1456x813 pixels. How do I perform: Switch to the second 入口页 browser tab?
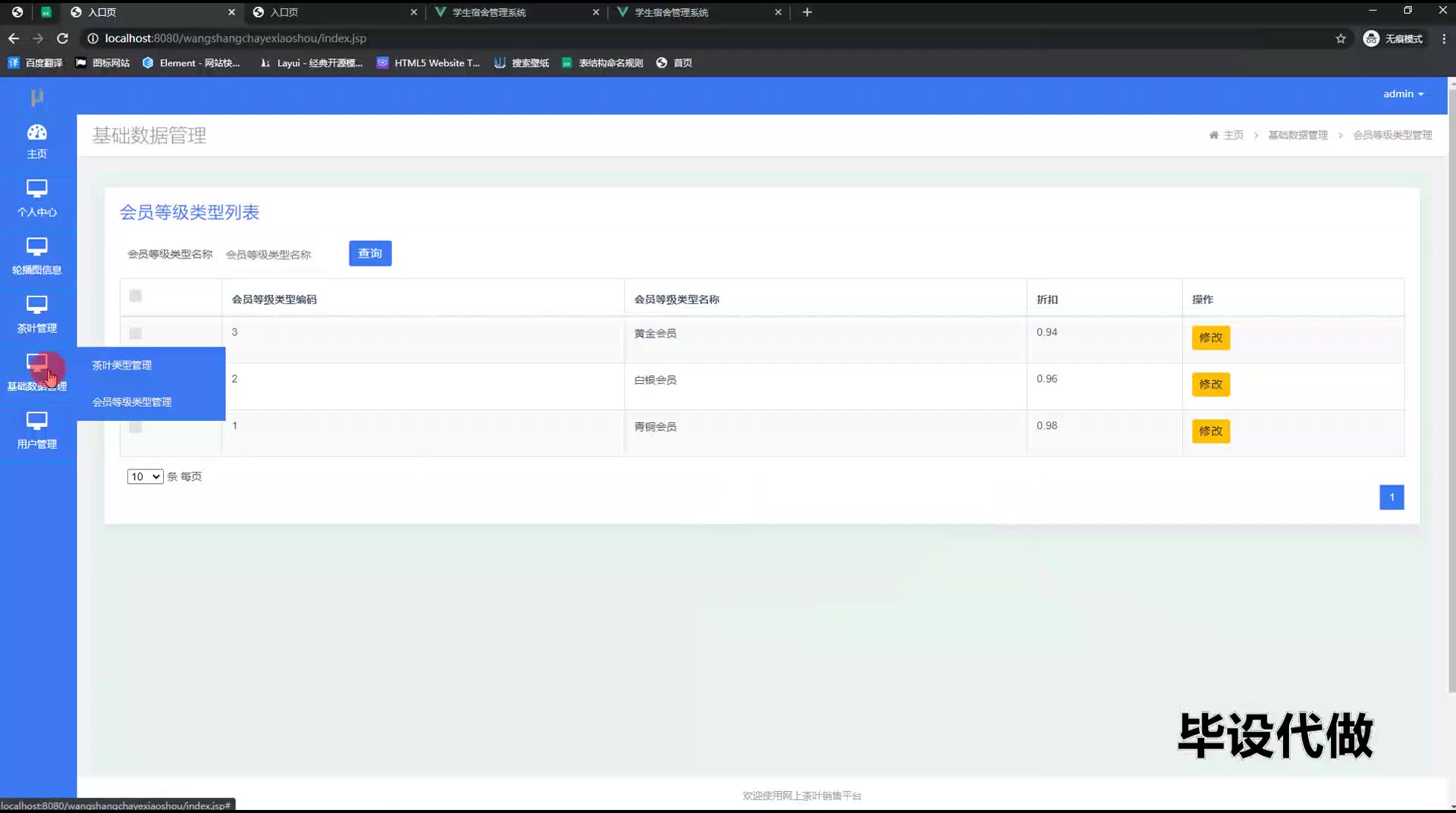pyautogui.click(x=334, y=12)
